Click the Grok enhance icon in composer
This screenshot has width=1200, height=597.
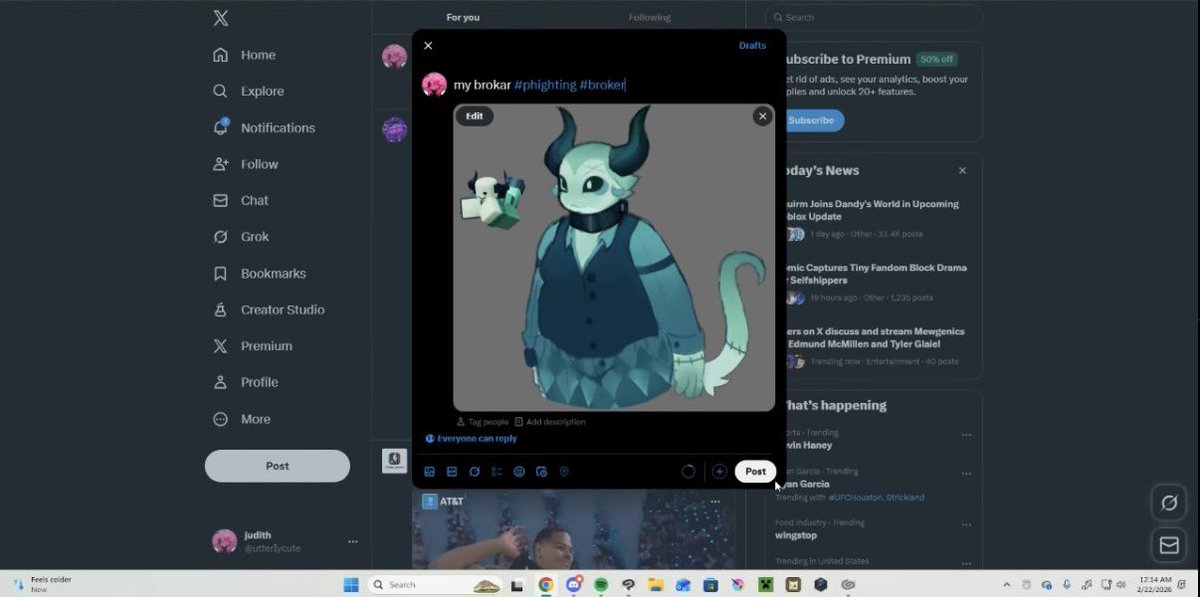[x=474, y=472]
